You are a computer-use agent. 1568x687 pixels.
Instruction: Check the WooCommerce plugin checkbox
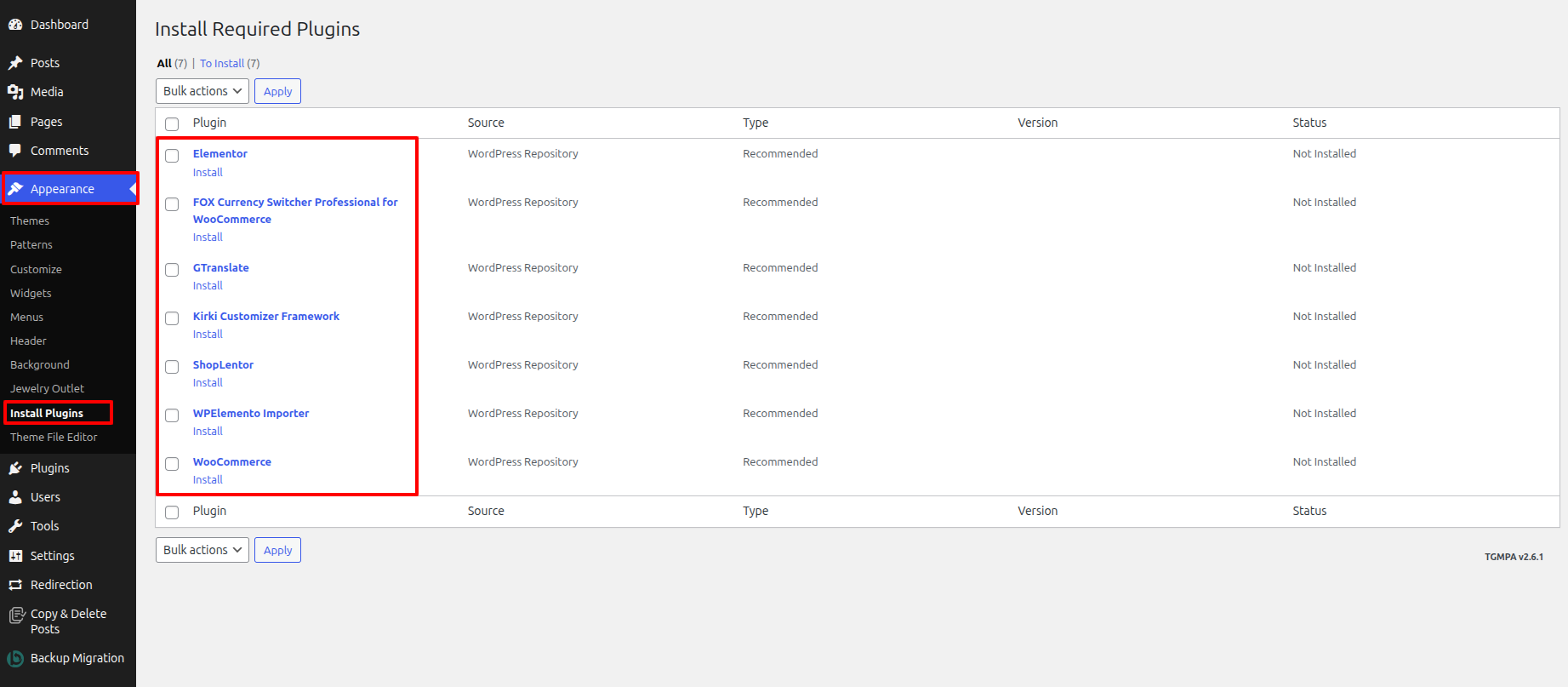pos(172,464)
